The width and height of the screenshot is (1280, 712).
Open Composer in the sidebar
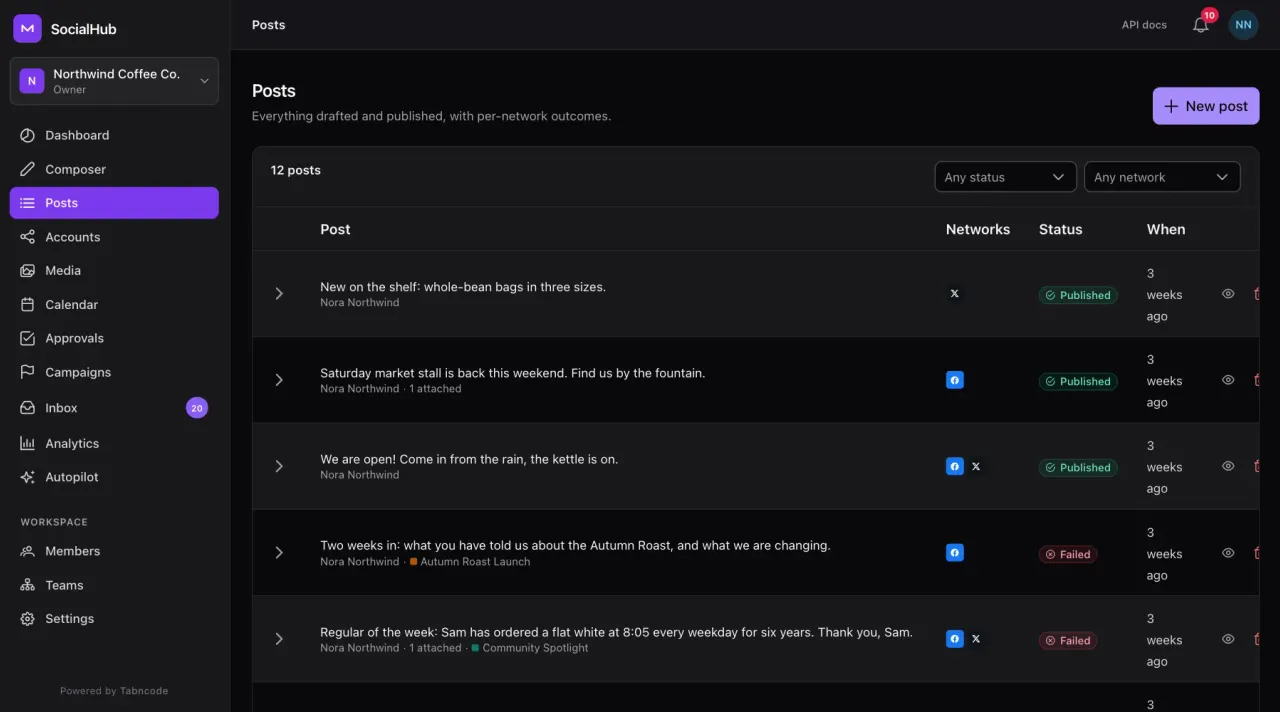point(114,169)
